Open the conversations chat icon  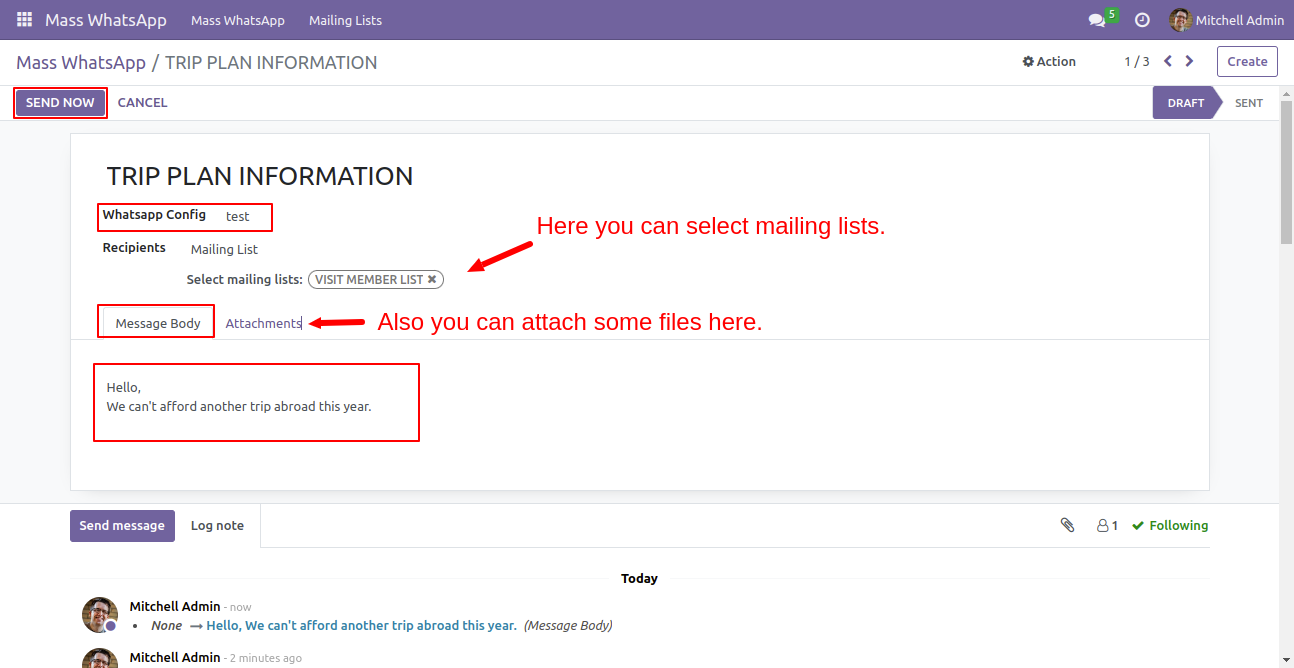(x=1097, y=20)
